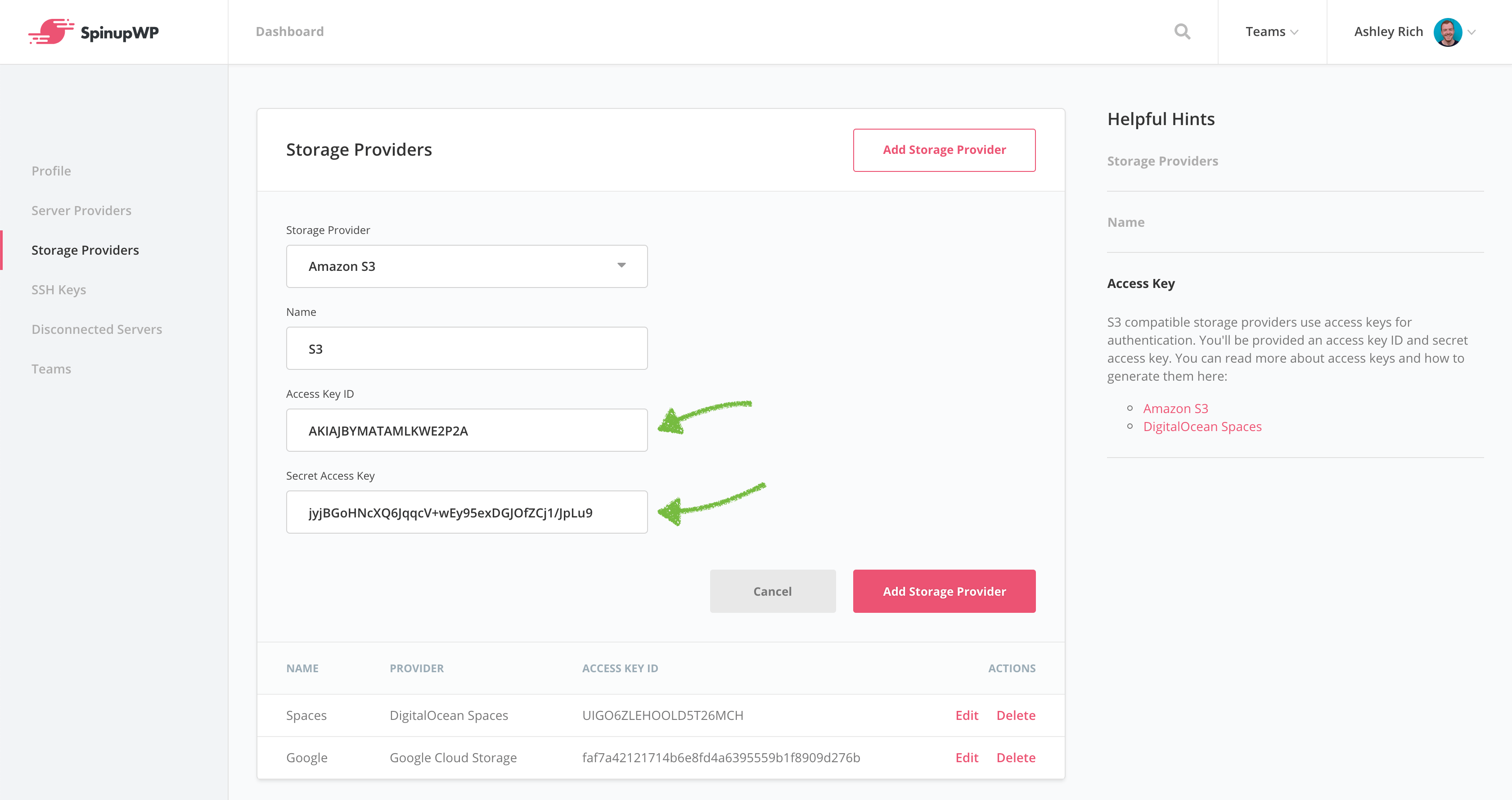Viewport: 1512px width, 800px height.
Task: Click the SpinupWP logo
Action: point(93,31)
